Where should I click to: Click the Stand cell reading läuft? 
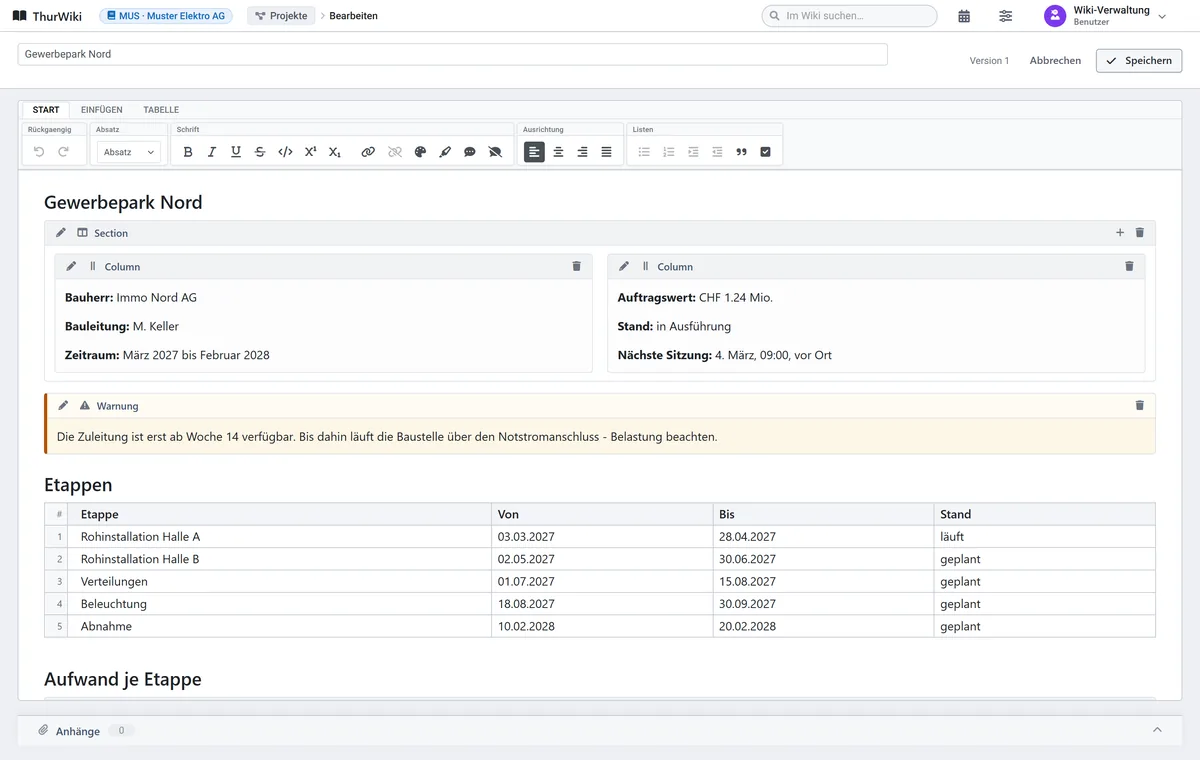pos(1044,537)
